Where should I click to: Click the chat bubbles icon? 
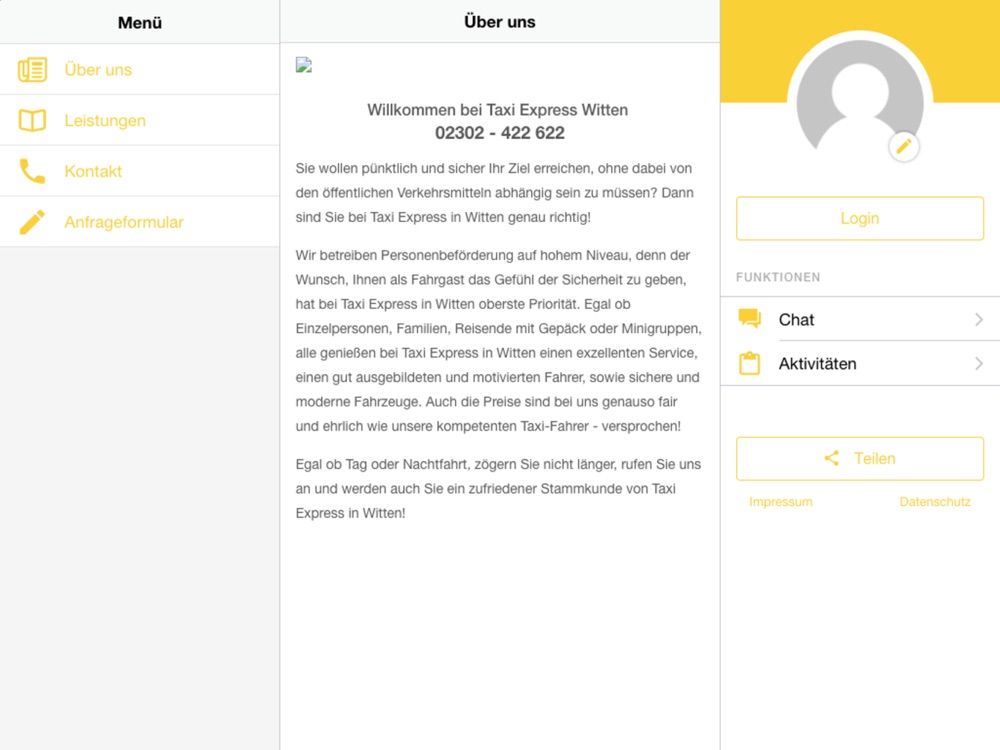tap(750, 318)
